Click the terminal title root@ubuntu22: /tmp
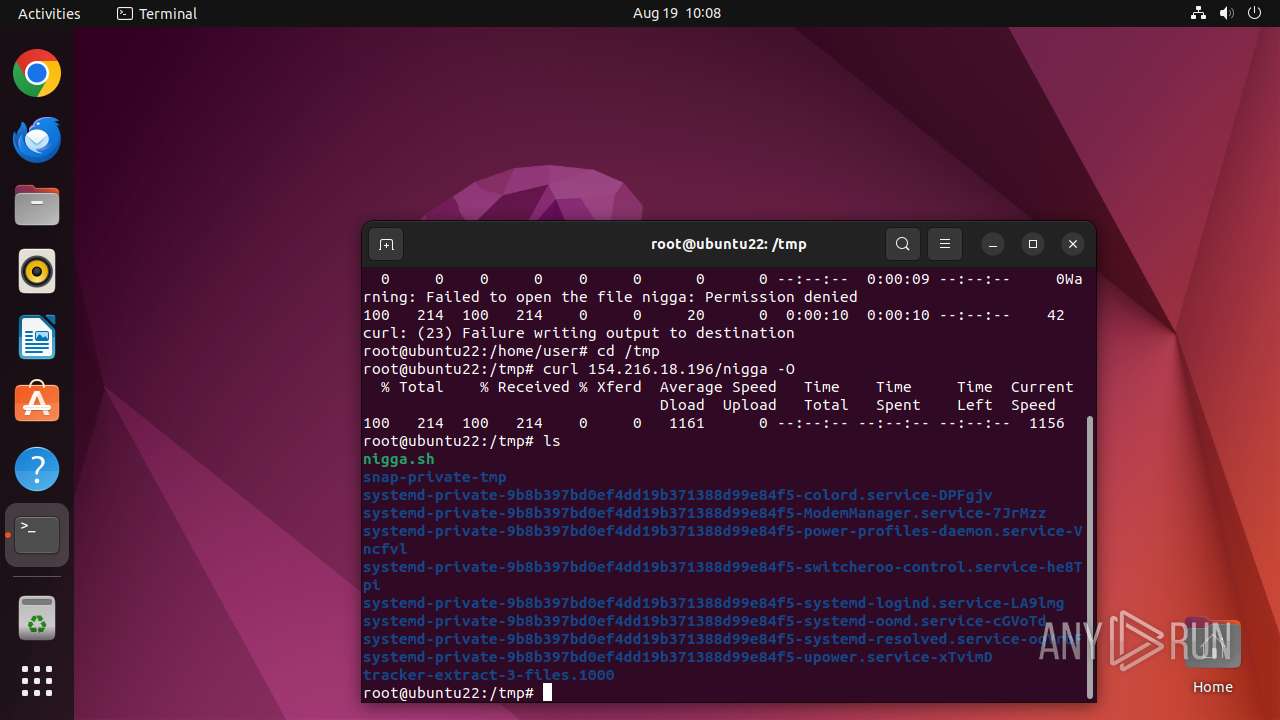Image resolution: width=1280 pixels, height=720 pixels. pos(728,244)
